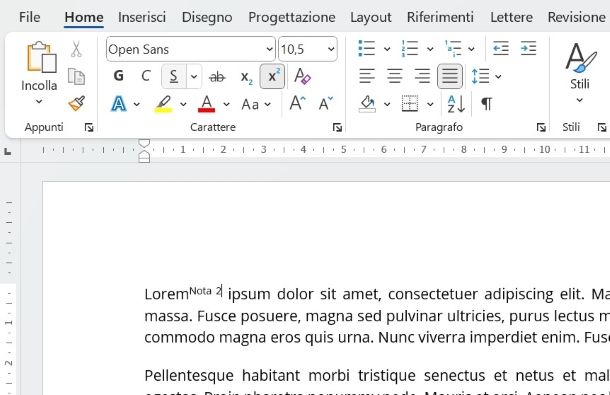Click the Incolla paste clipboard icon
The width and height of the screenshot is (610, 395).
click(x=41, y=57)
